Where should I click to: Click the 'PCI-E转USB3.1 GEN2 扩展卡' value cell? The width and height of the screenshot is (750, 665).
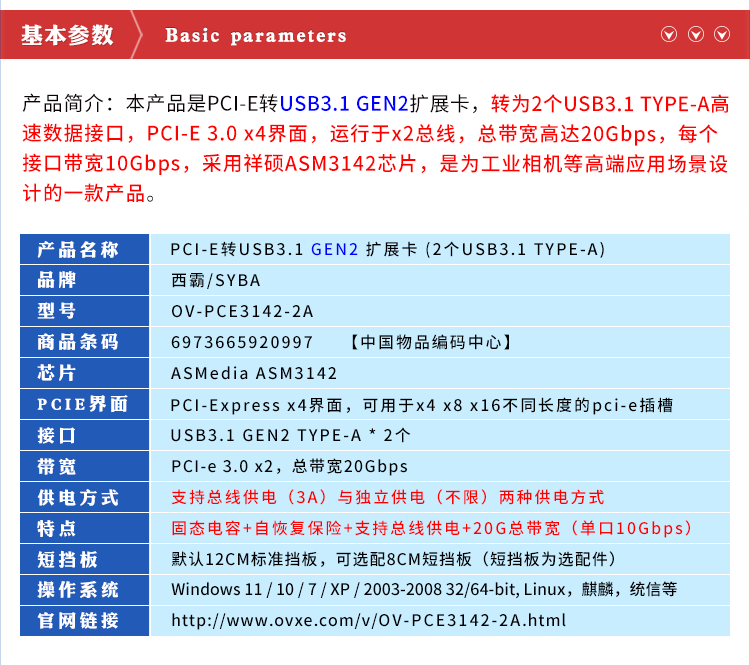coord(440,249)
